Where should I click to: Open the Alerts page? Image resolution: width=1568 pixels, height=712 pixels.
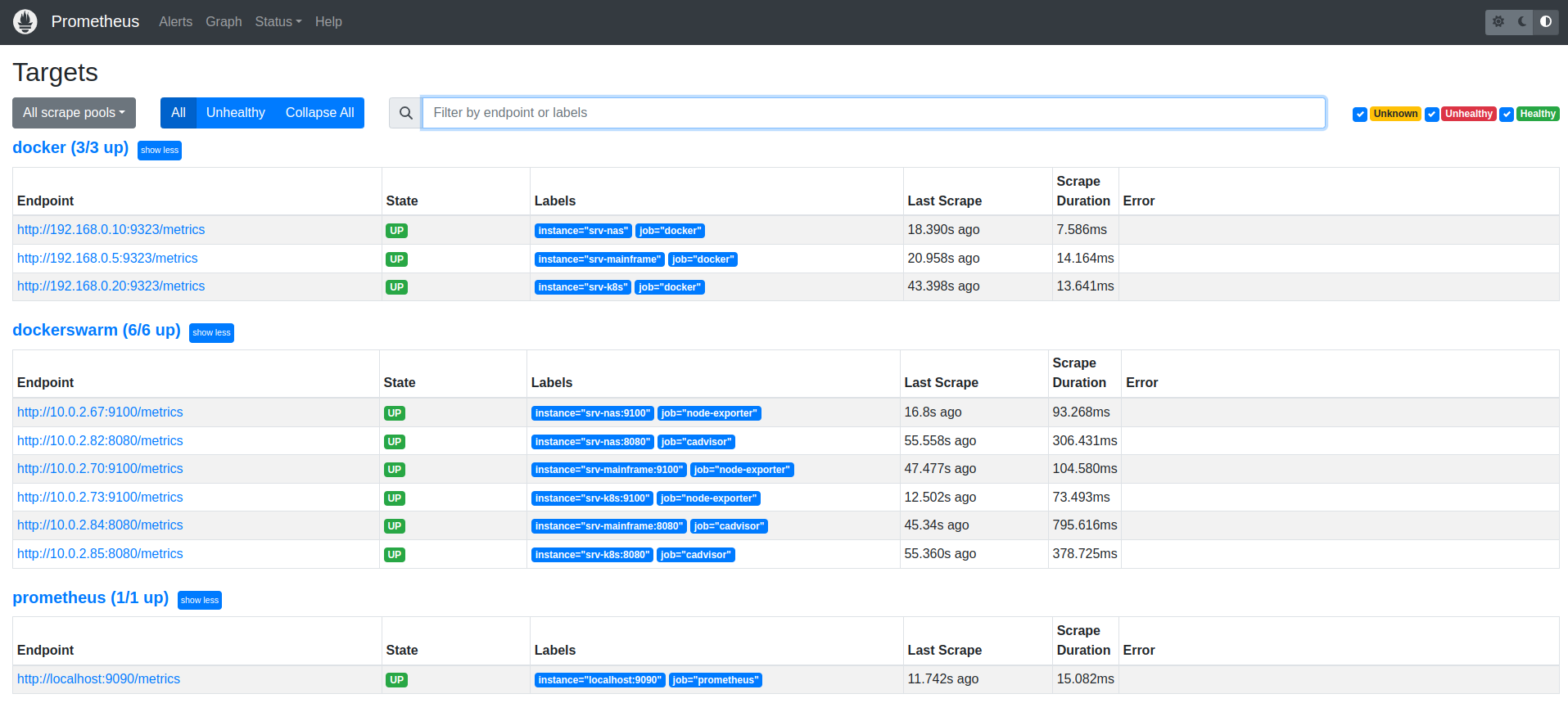coord(175,22)
